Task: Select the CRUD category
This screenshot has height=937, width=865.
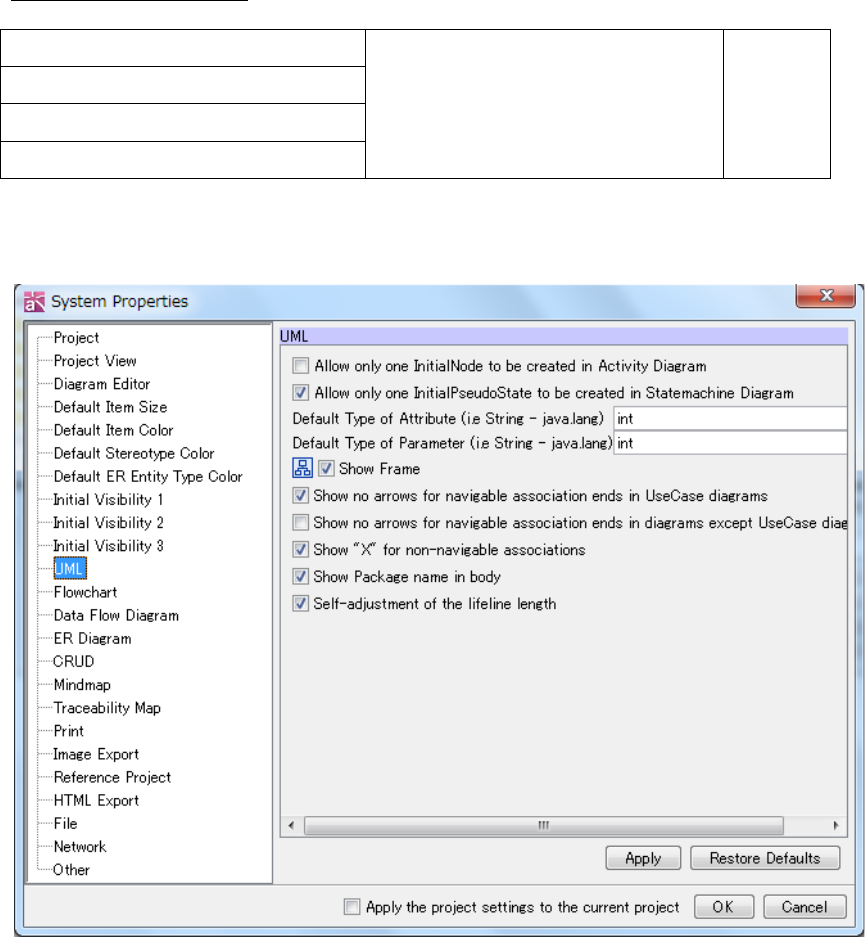Action: pos(73,662)
